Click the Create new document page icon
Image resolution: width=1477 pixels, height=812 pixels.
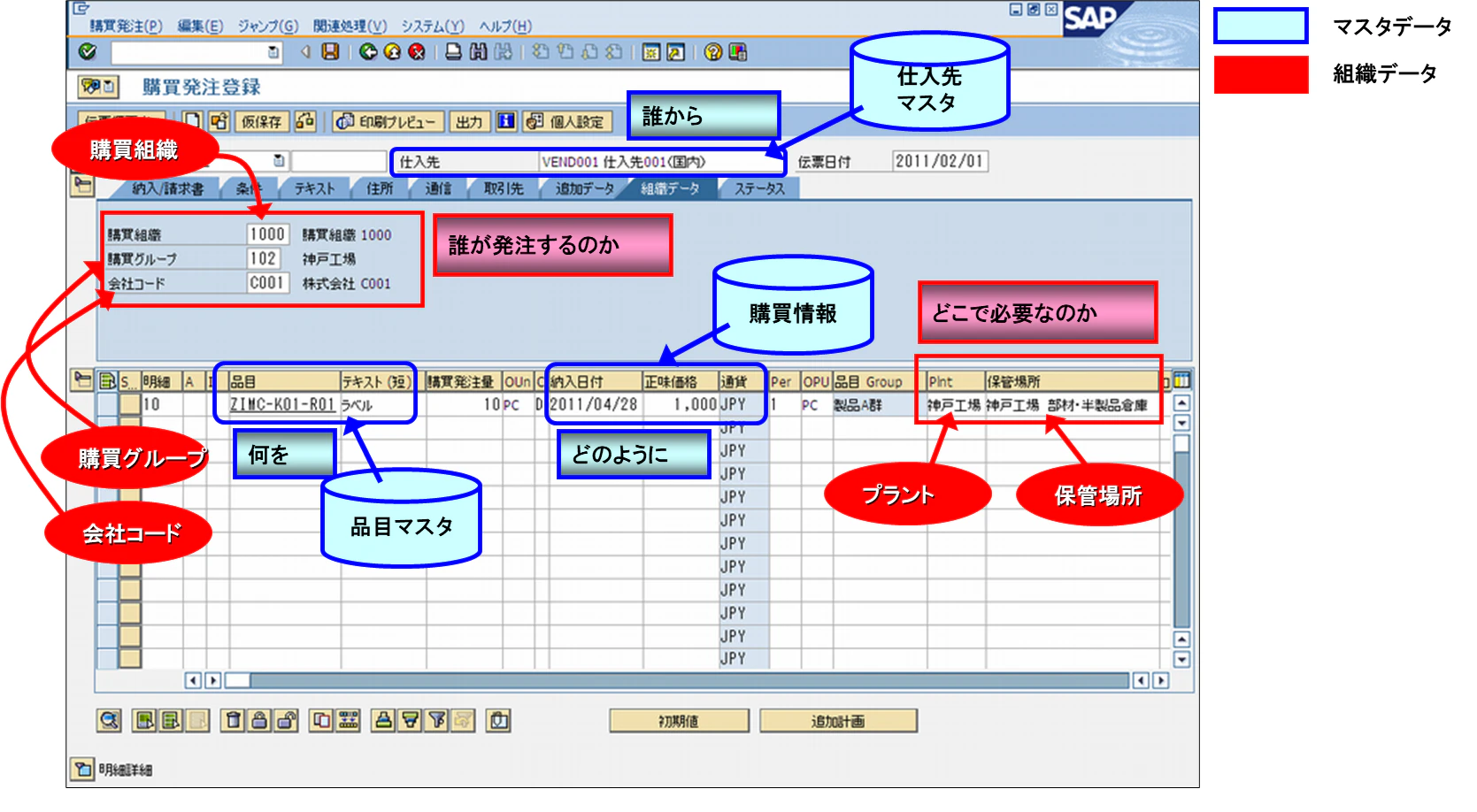coord(193,120)
